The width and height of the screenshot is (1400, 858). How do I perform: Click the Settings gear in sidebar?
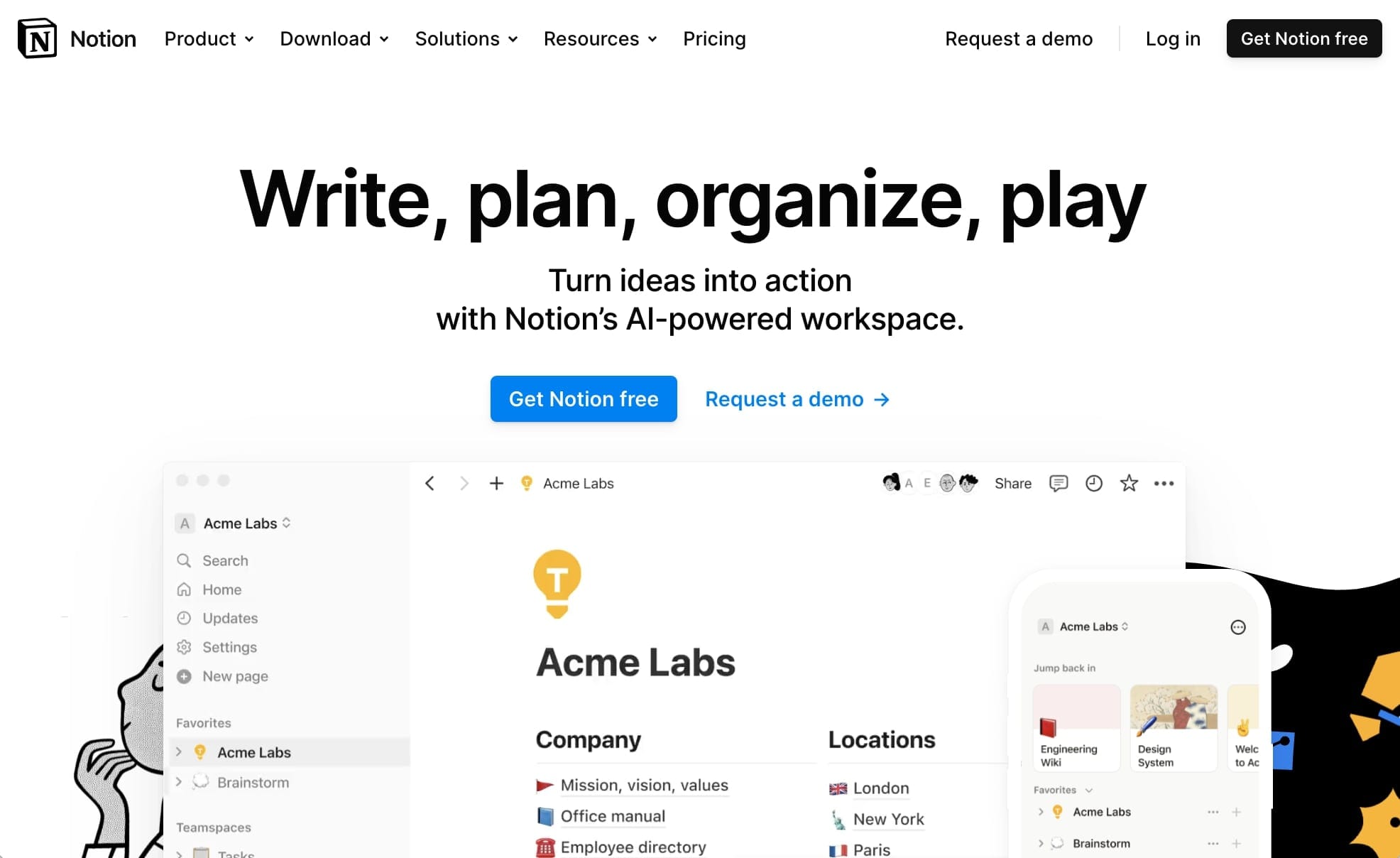[184, 647]
